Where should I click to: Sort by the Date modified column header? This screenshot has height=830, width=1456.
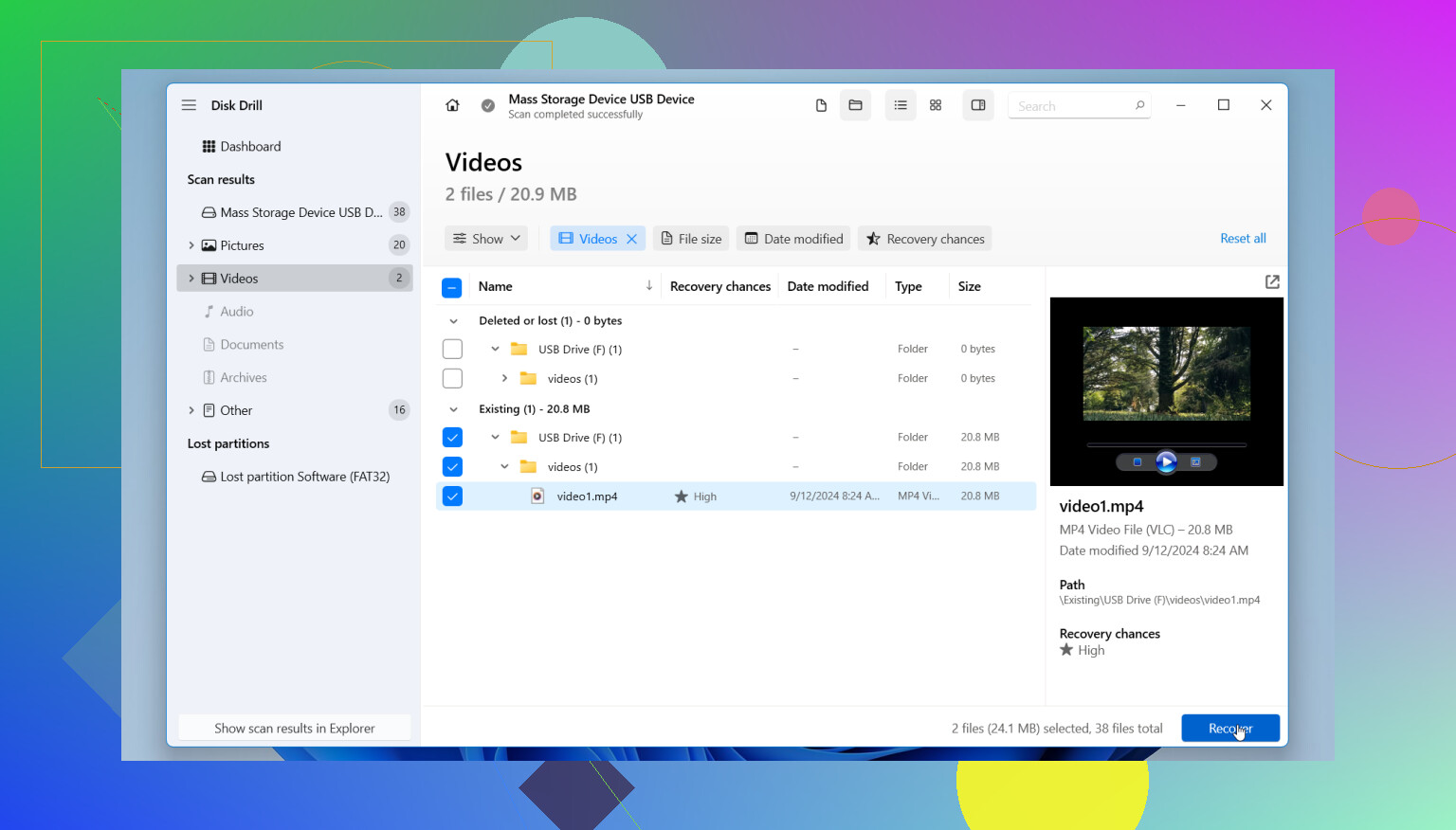click(828, 286)
